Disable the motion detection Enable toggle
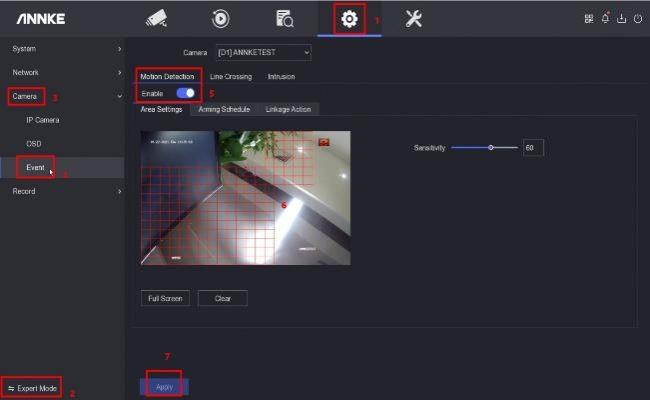 pos(185,93)
